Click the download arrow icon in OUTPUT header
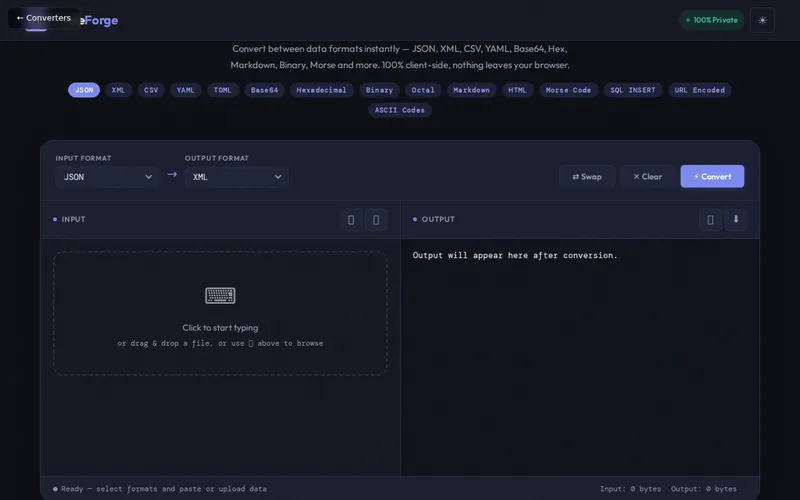Image resolution: width=800 pixels, height=500 pixels. 736,219
